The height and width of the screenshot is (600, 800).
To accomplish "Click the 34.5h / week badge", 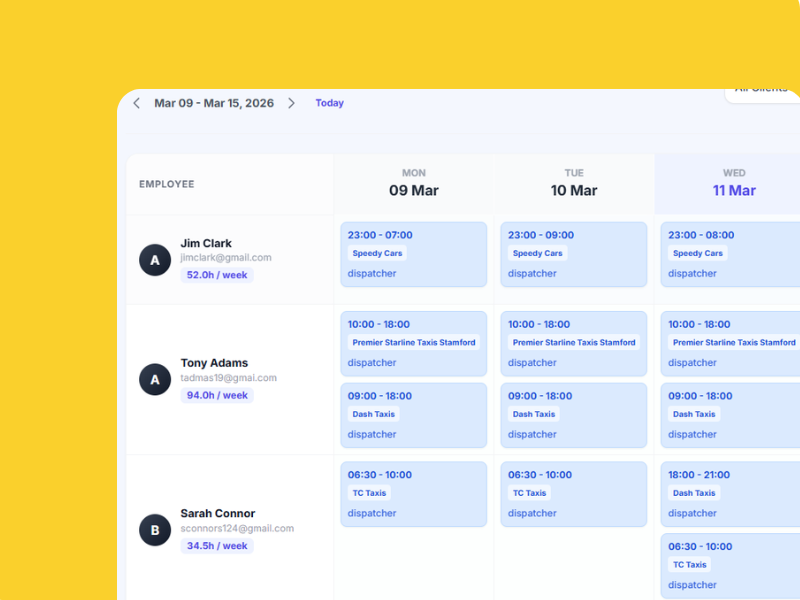I will (x=217, y=546).
